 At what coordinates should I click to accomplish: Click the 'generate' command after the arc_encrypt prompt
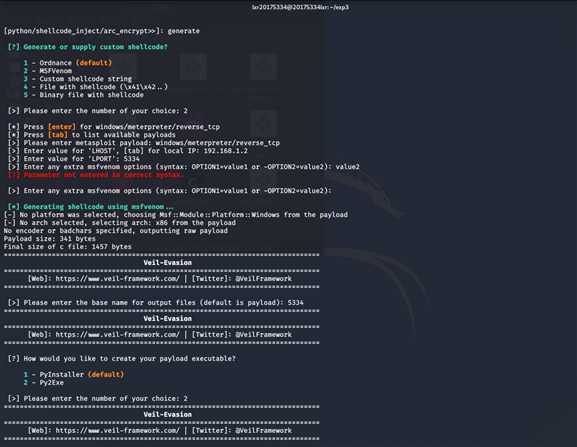(184, 31)
